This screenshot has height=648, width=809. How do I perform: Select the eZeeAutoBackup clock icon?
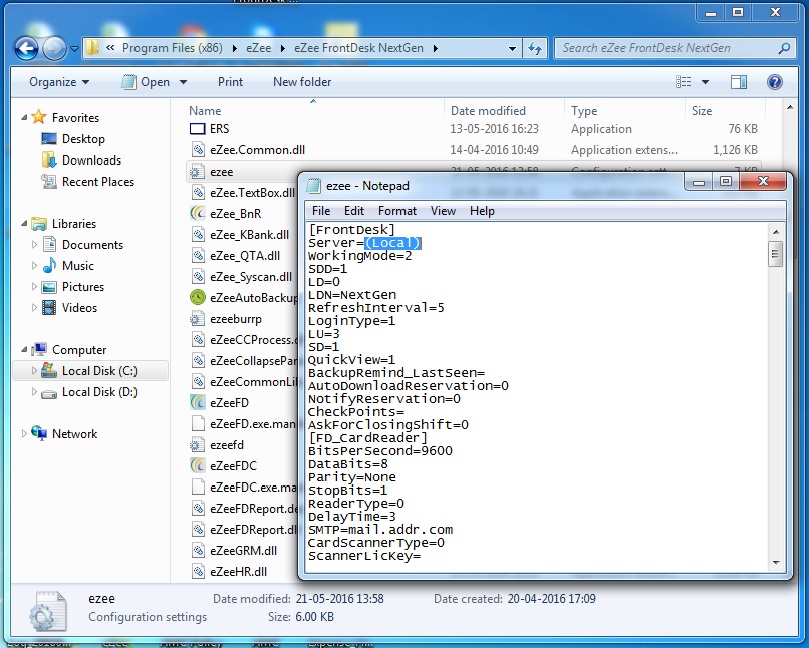pyautogui.click(x=198, y=298)
